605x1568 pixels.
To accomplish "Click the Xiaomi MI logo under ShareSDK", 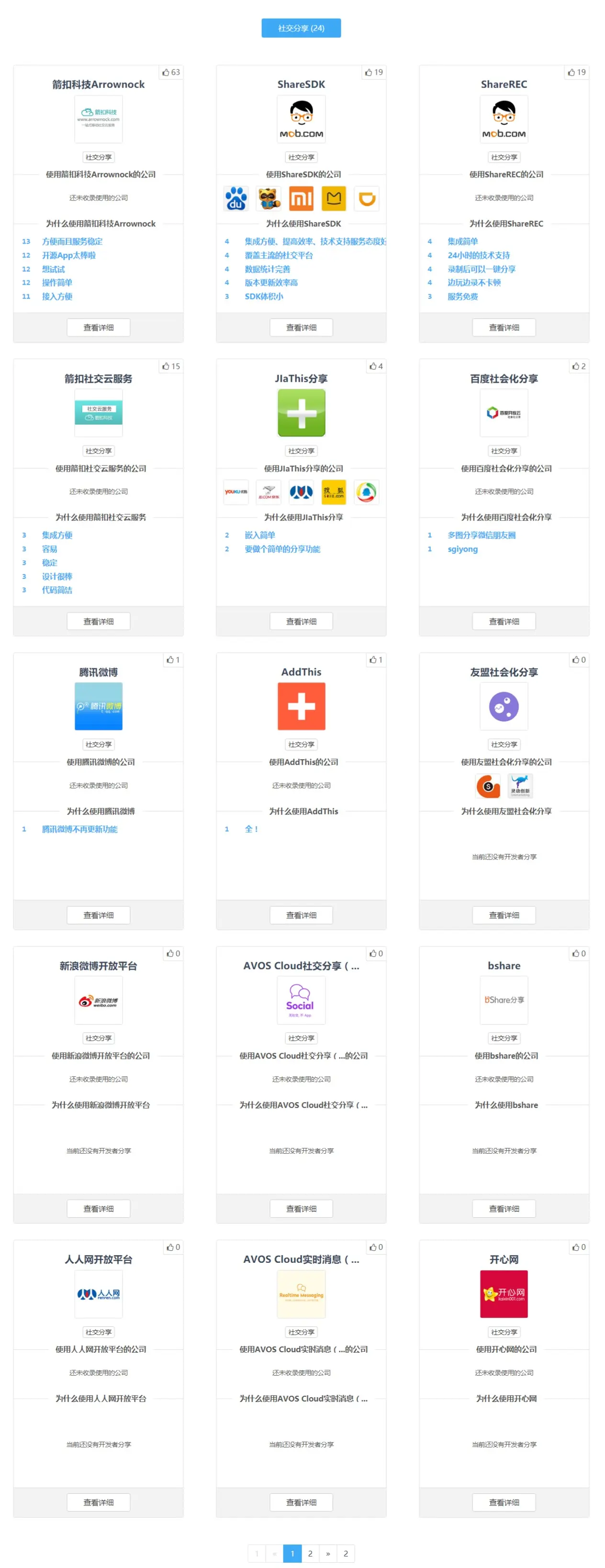I will click(302, 199).
